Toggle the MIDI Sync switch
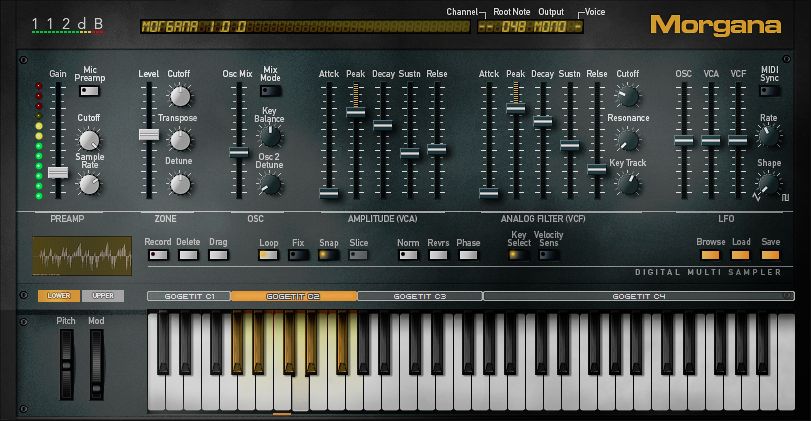This screenshot has height=421, width=811. point(769,92)
